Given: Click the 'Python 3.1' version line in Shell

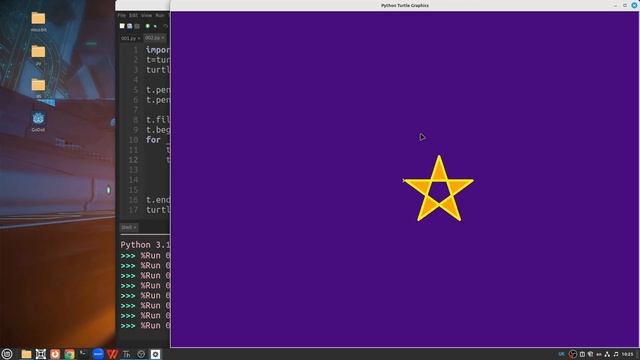Looking at the screenshot, I should [x=145, y=245].
